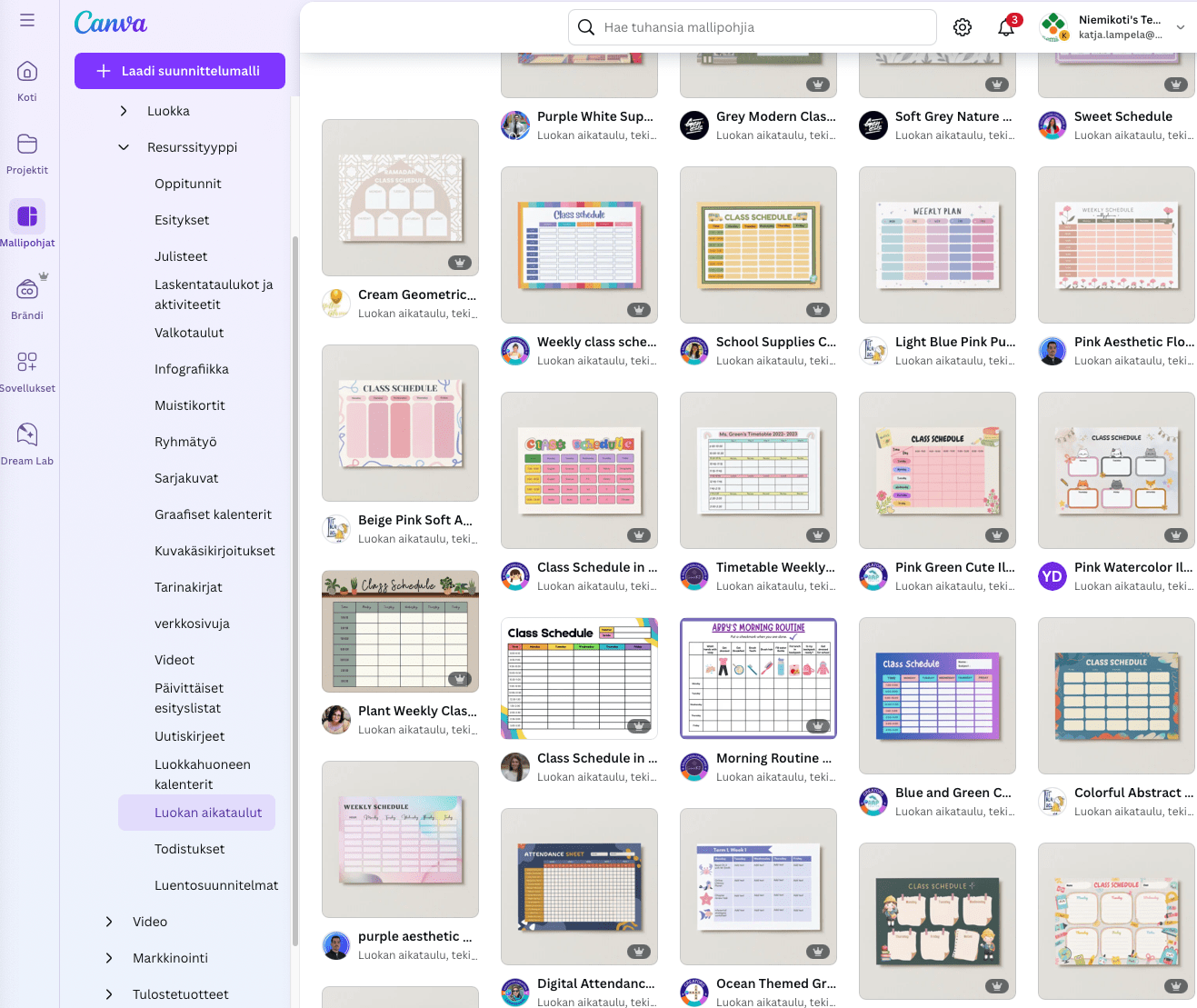Select Esitykset resource type

182,220
